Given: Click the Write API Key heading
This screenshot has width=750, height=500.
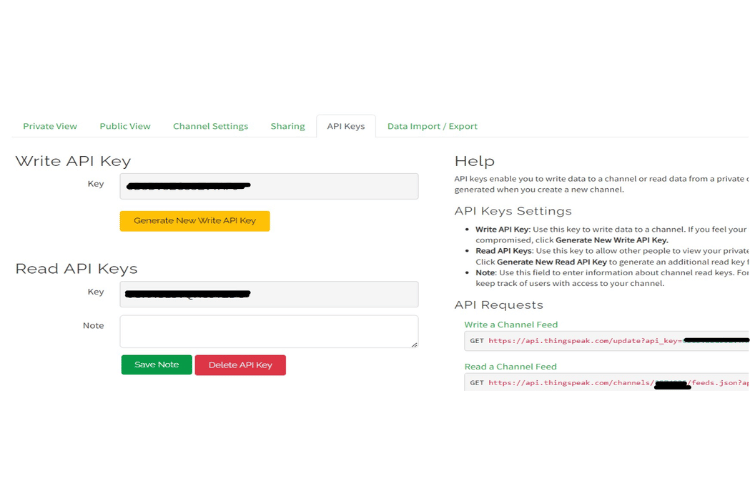Looking at the screenshot, I should (73, 161).
